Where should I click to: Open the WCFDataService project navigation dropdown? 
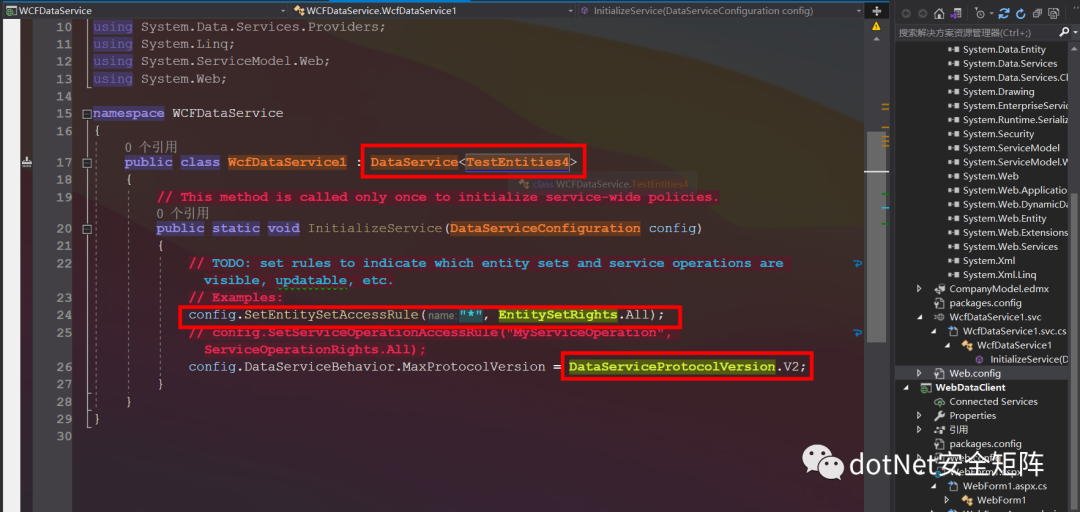tap(145, 11)
